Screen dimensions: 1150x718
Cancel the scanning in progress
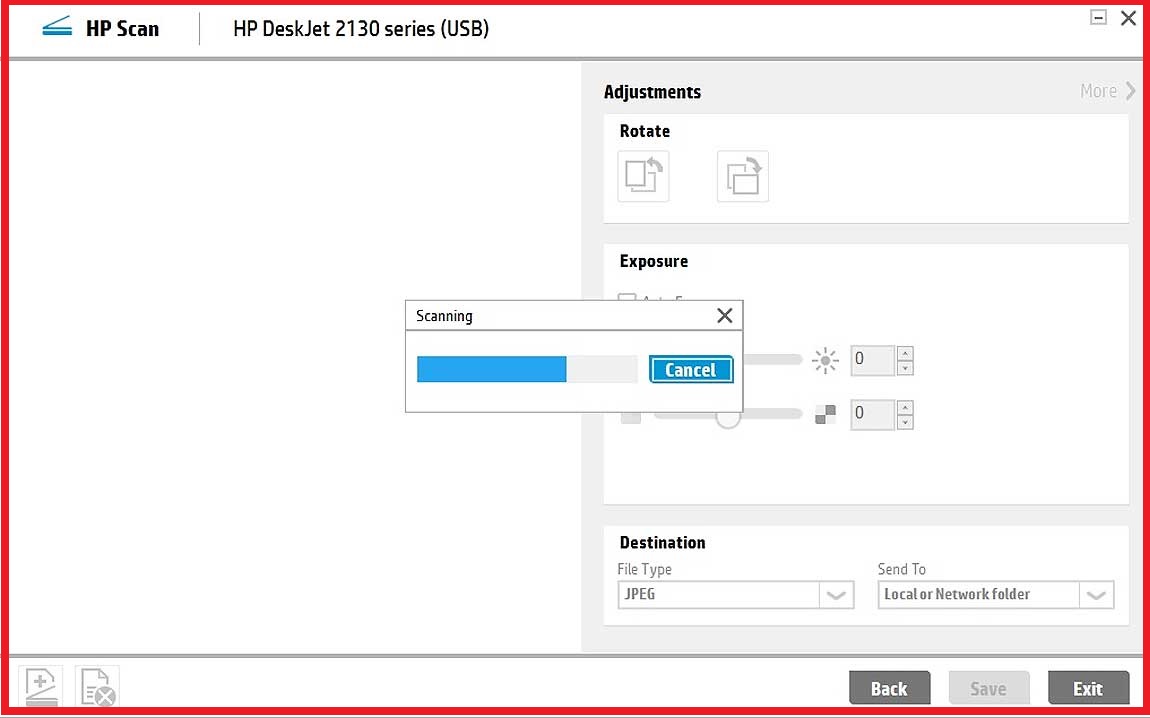click(x=690, y=370)
